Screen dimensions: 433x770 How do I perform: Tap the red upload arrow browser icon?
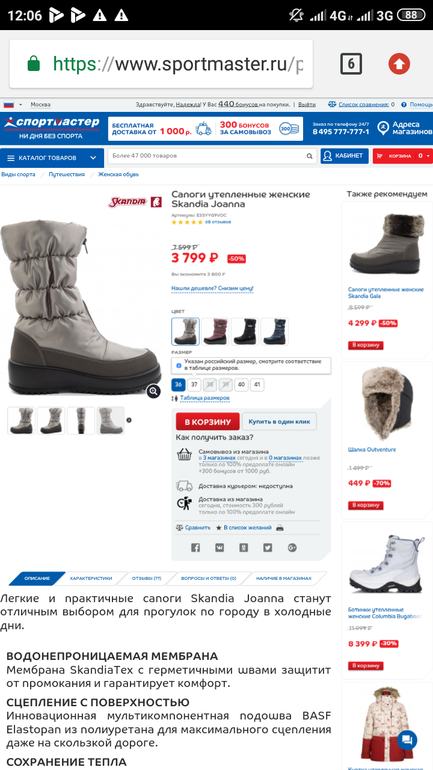(x=399, y=64)
